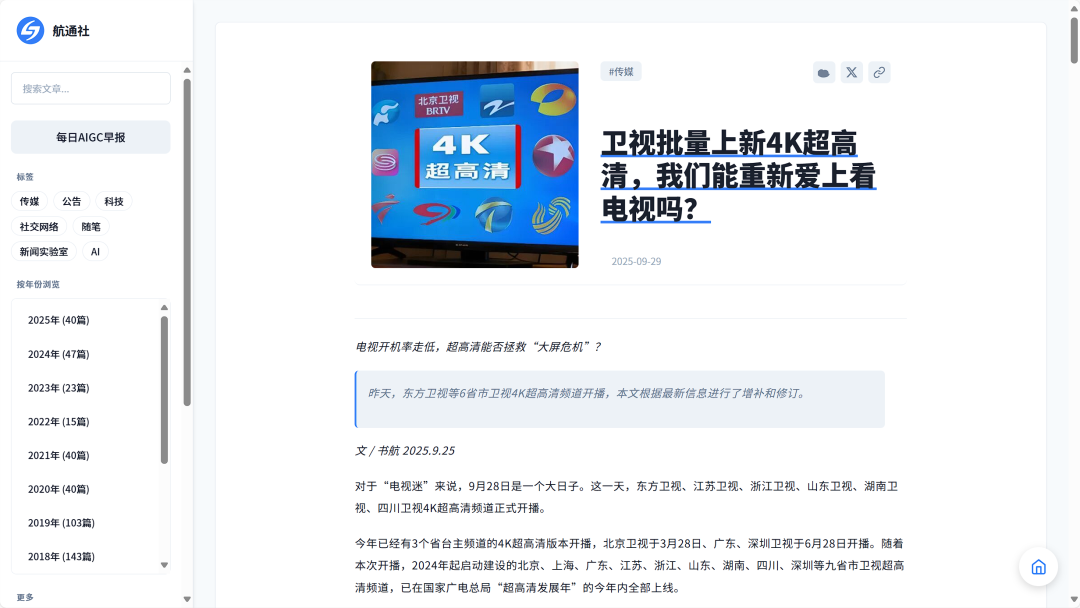Browse 2025年 (40篇) articles

point(58,320)
